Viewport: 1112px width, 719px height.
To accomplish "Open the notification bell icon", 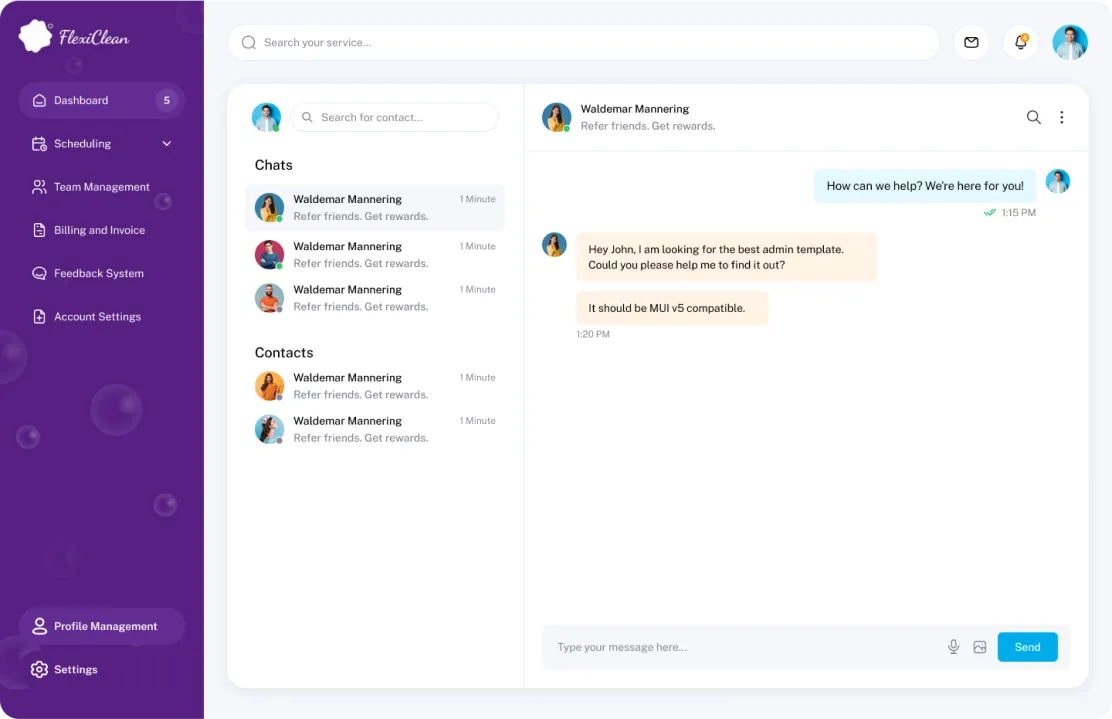I will [x=1020, y=43].
